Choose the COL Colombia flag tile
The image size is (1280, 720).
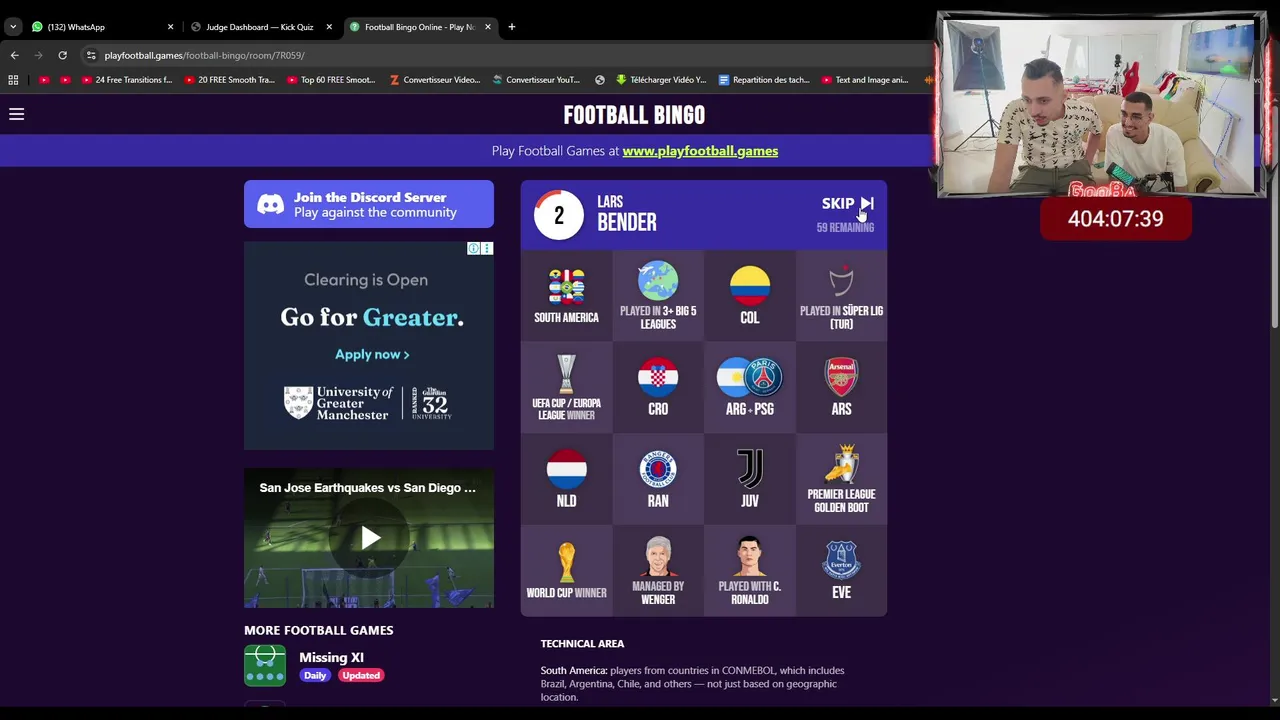click(750, 296)
